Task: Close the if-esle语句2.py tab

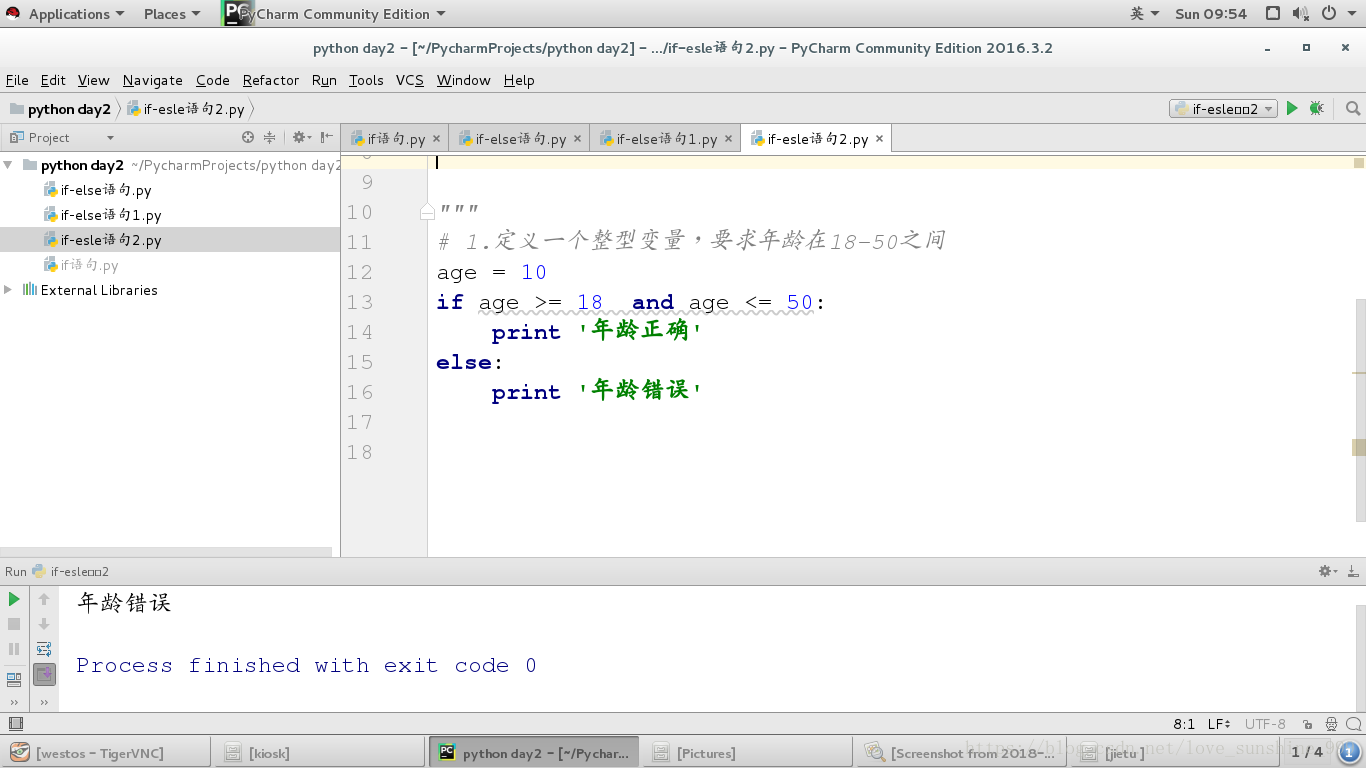Action: pos(879,139)
